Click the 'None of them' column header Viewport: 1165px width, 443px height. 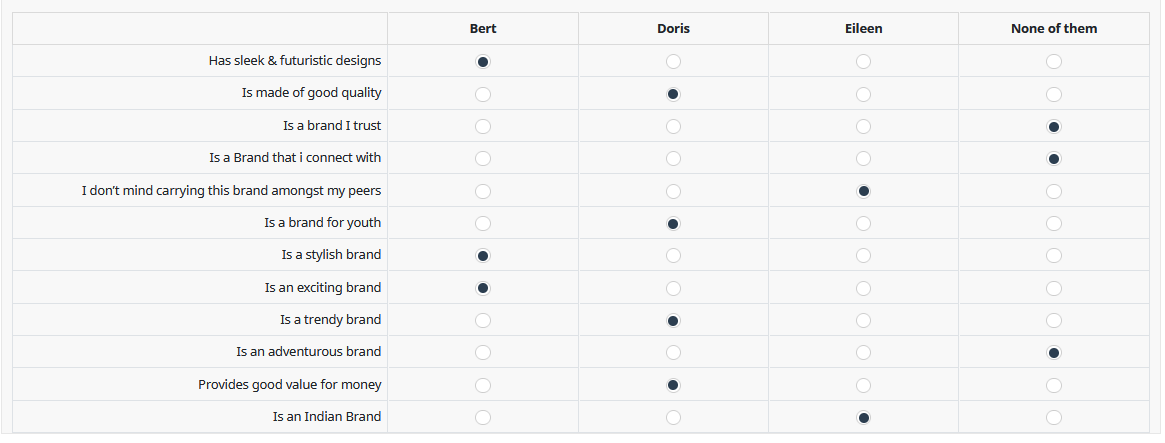pos(1053,28)
